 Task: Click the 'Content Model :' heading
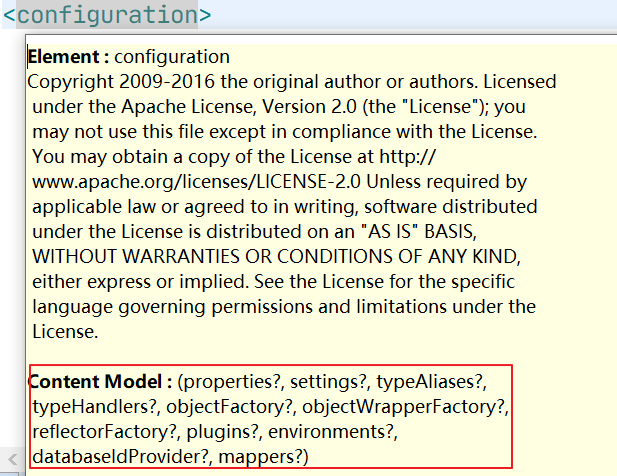coord(100,381)
